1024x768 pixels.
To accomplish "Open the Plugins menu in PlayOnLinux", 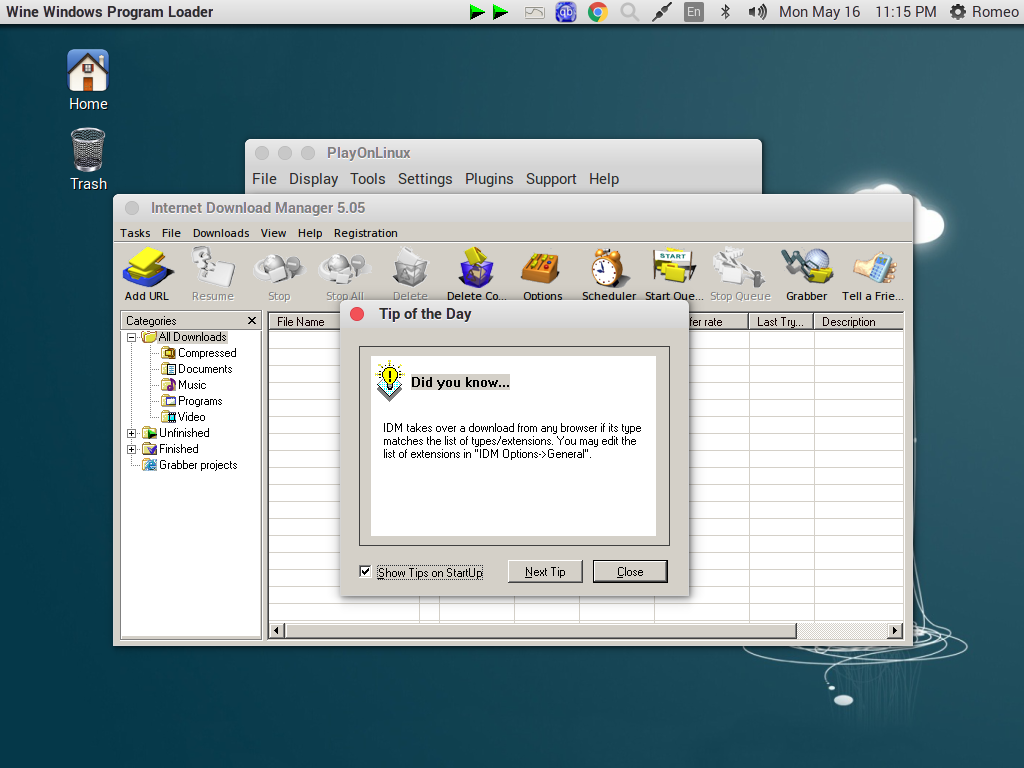I will tap(488, 179).
